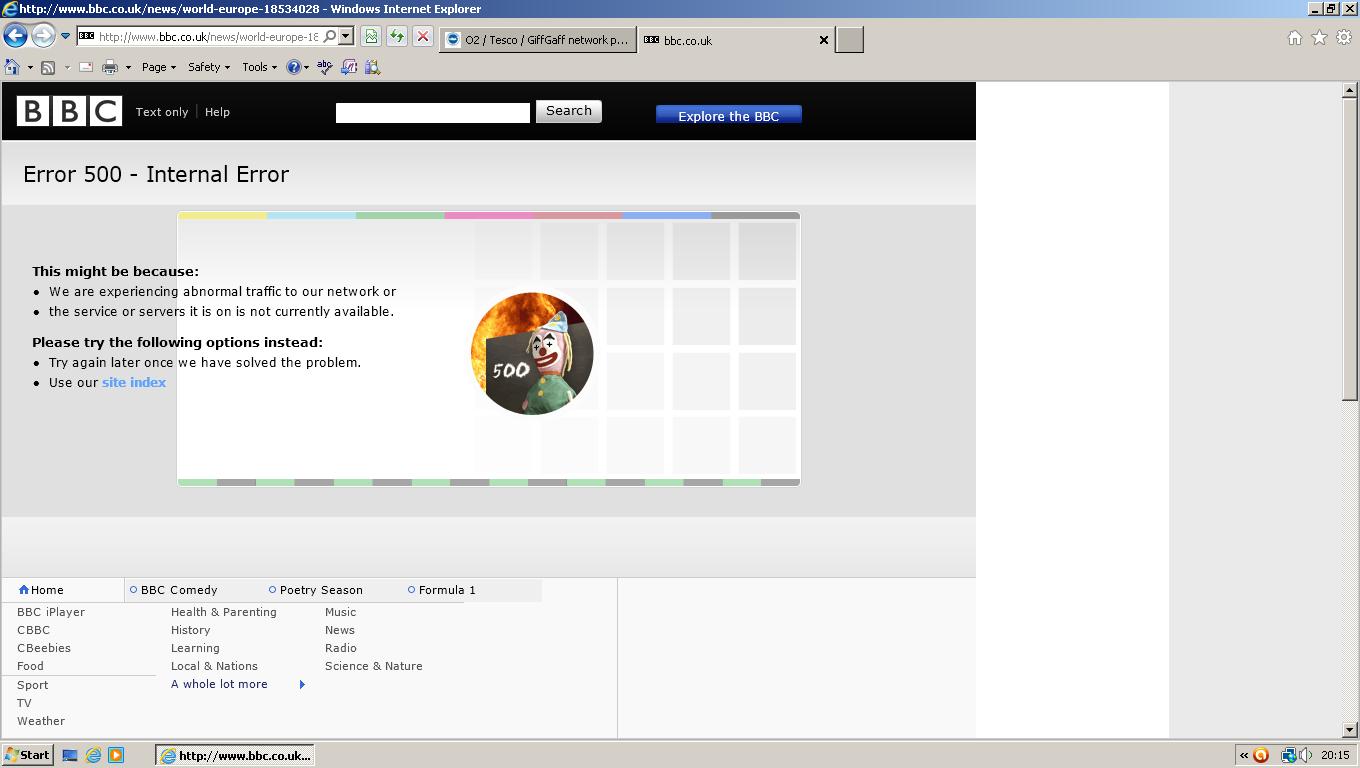This screenshot has width=1360, height=768.
Task: Launch Internet Explorer from Quick Launch
Action: click(93, 755)
